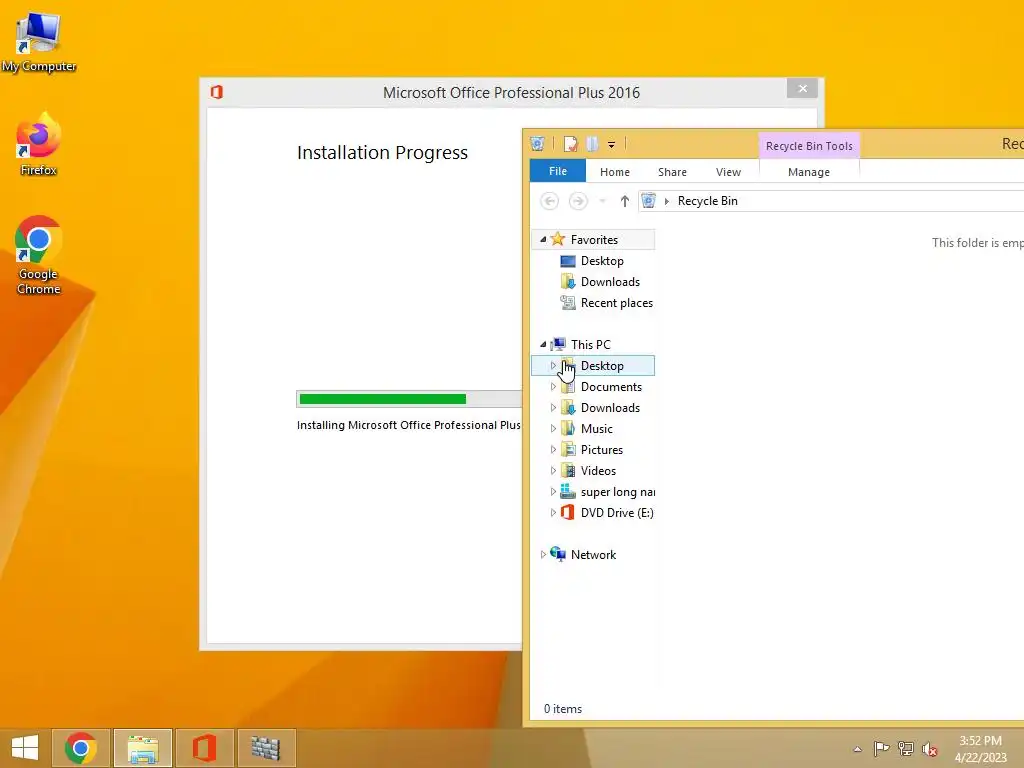Open the network tray icon
This screenshot has width=1024, height=768.
click(906, 748)
